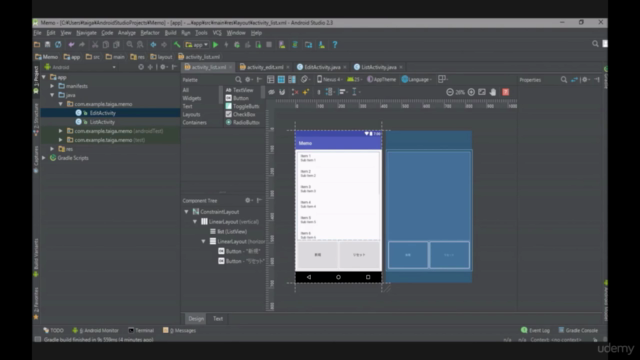
Task: Expand Gradle Scripts node
Action: click(x=44, y=158)
